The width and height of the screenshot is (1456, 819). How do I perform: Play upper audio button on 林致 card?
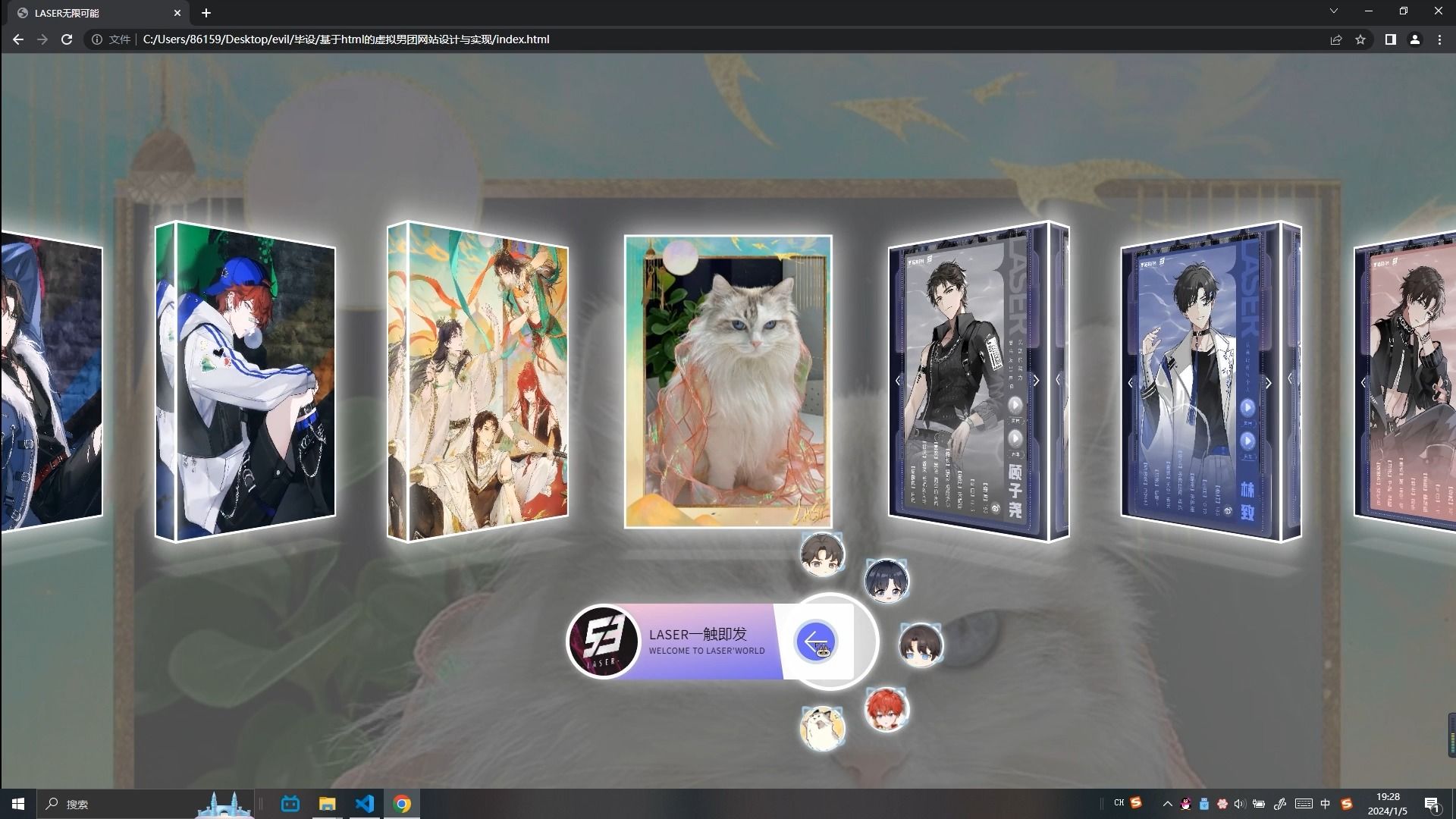coord(1247,407)
